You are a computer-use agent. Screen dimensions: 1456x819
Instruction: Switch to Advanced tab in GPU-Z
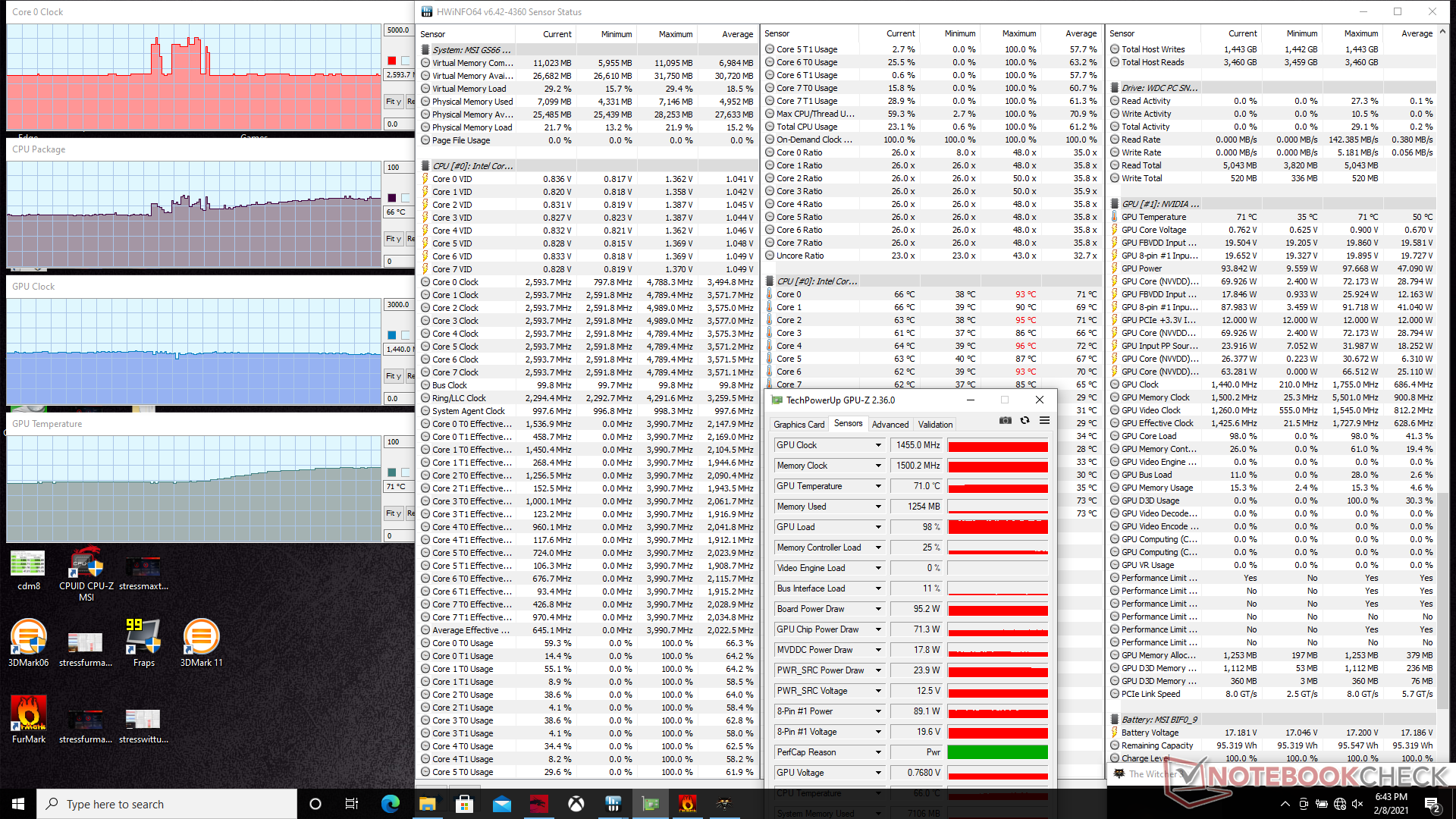point(890,425)
